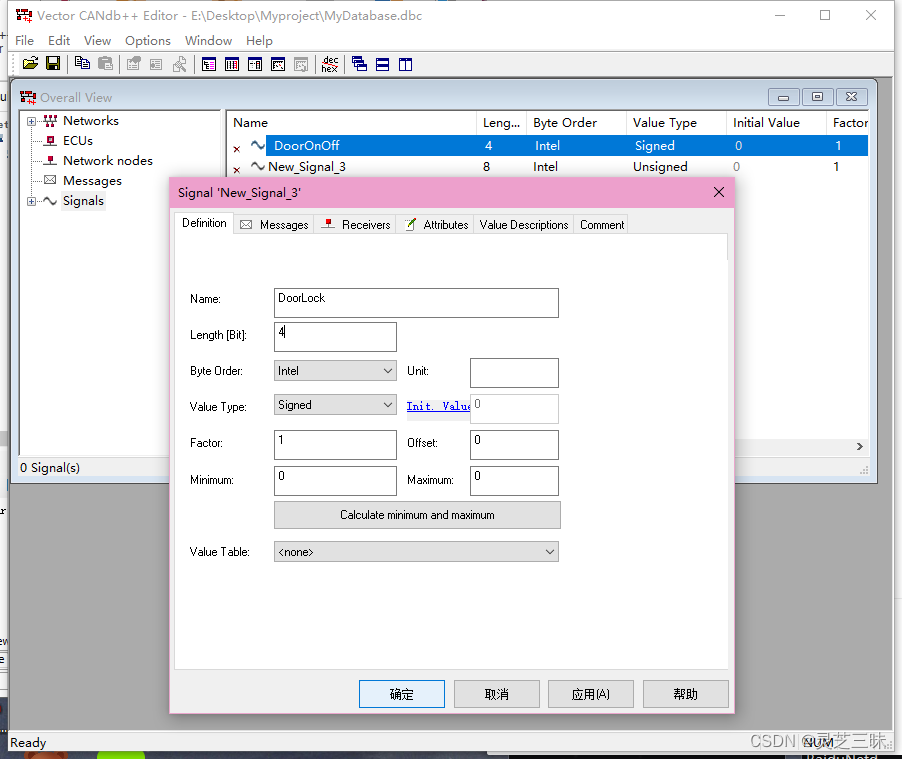This screenshot has width=902, height=759.
Task: Click the Maximum input field
Action: [514, 481]
